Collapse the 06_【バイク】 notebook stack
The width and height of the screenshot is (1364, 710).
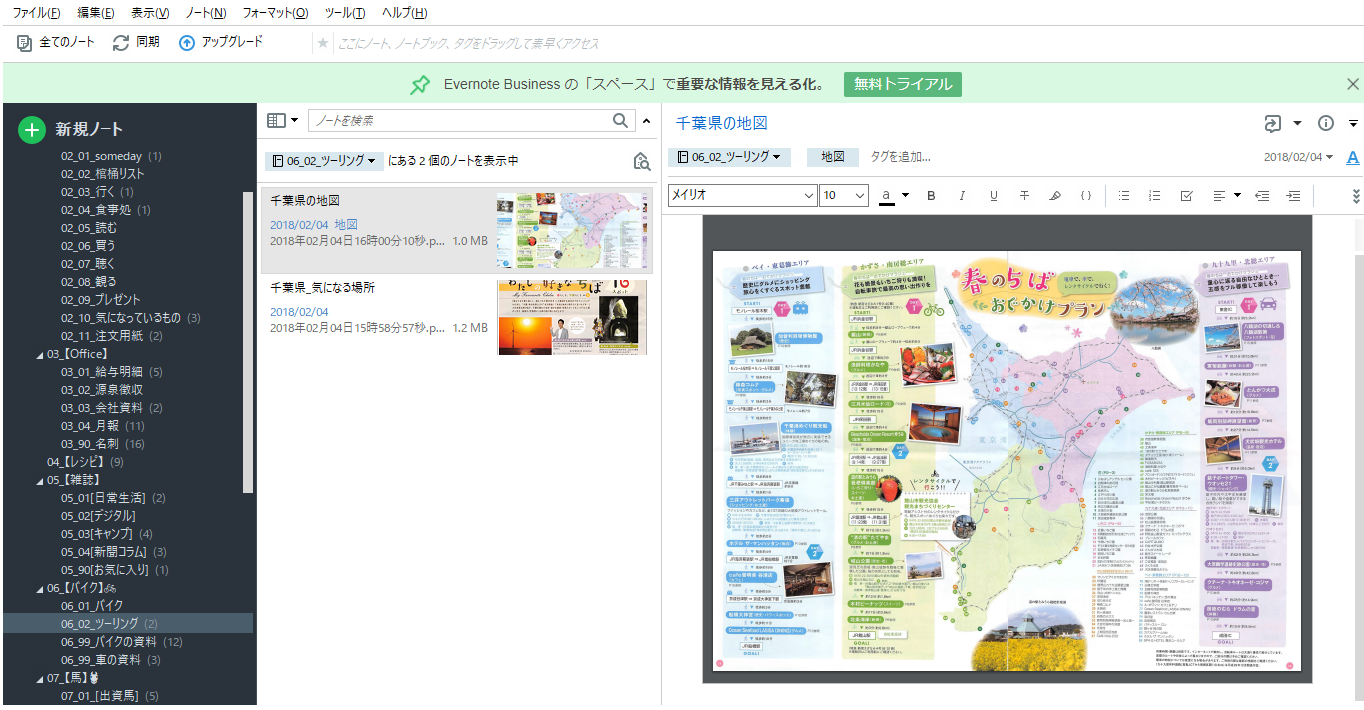[x=40, y=588]
